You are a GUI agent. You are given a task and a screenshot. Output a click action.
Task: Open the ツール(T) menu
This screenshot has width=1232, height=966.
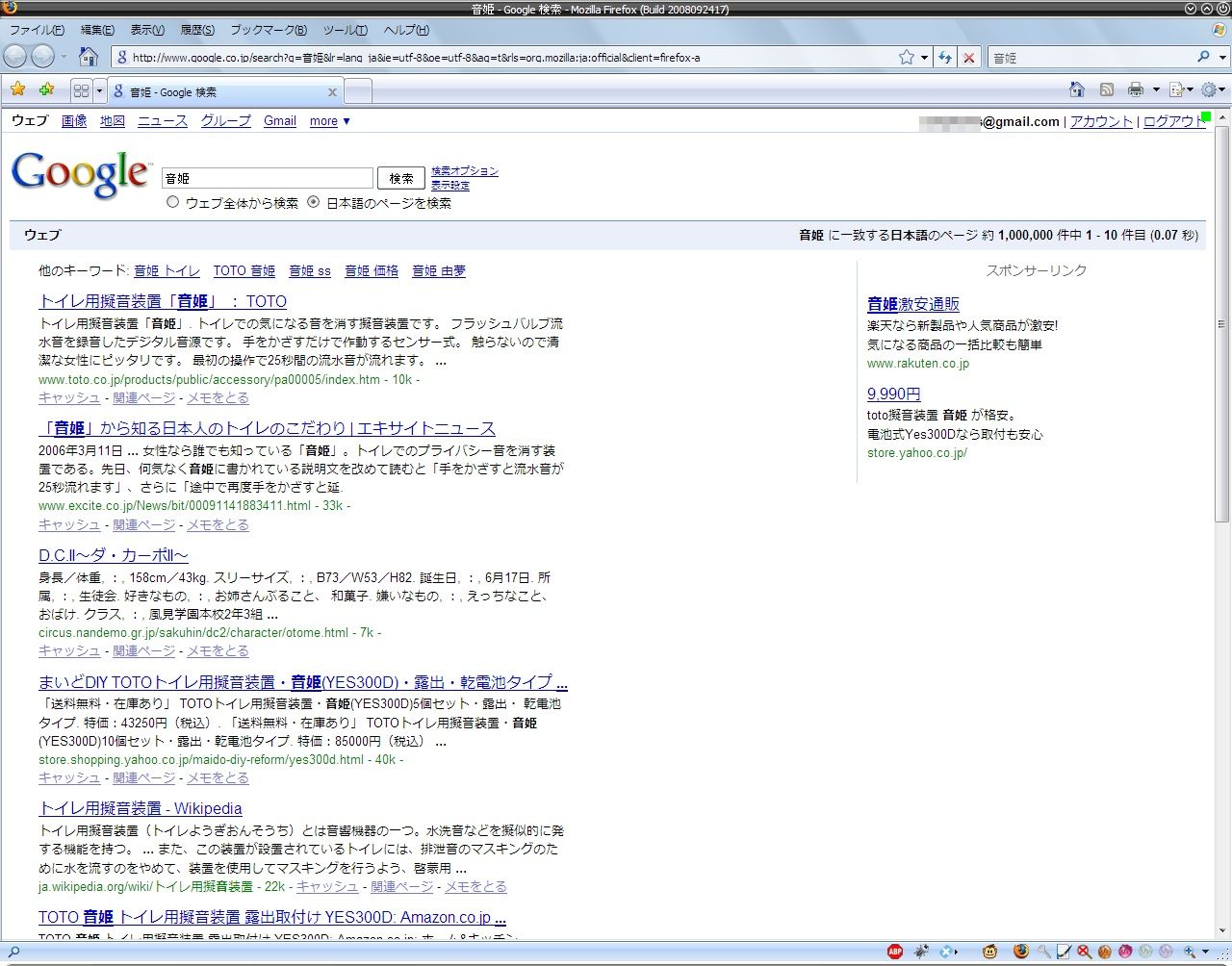coord(346,30)
